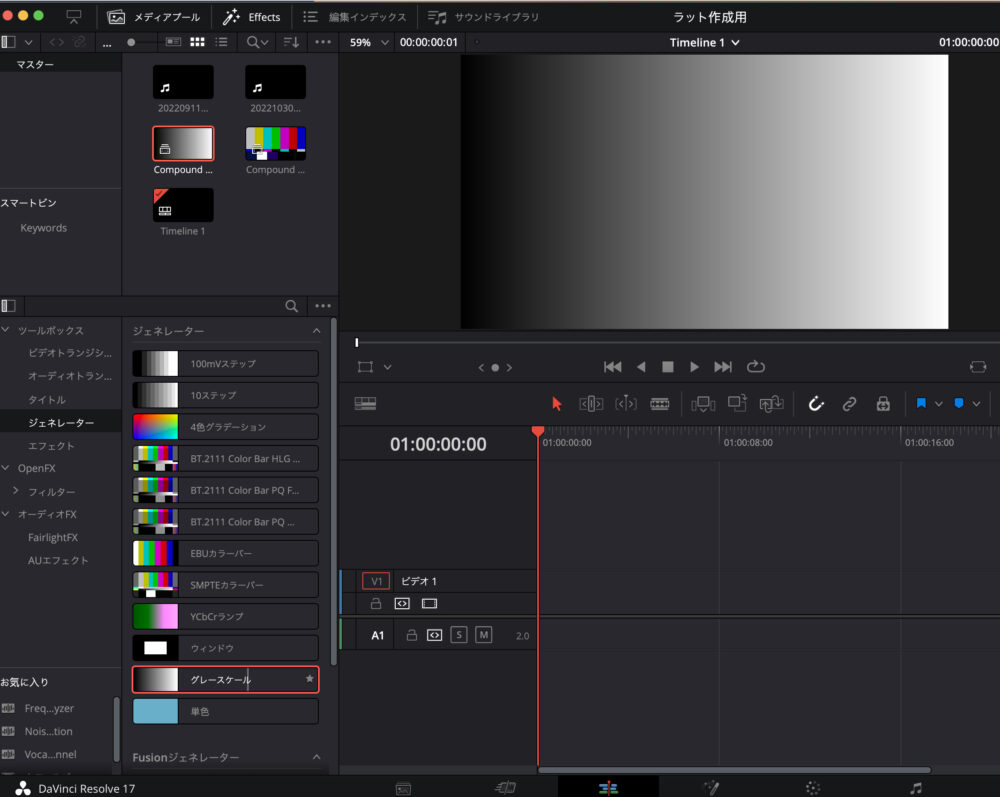
Task: Select the 4色グラデーション generator
Action: coord(225,427)
